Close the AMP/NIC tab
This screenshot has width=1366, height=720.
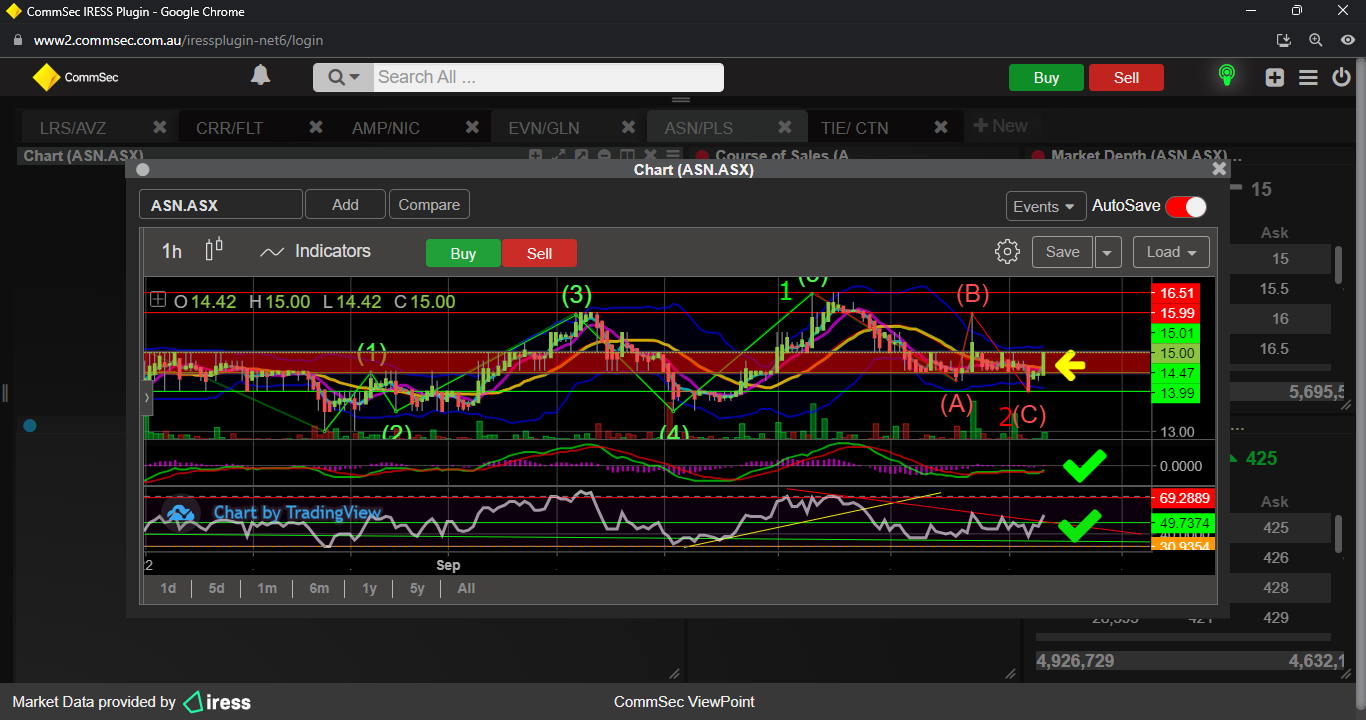click(472, 127)
